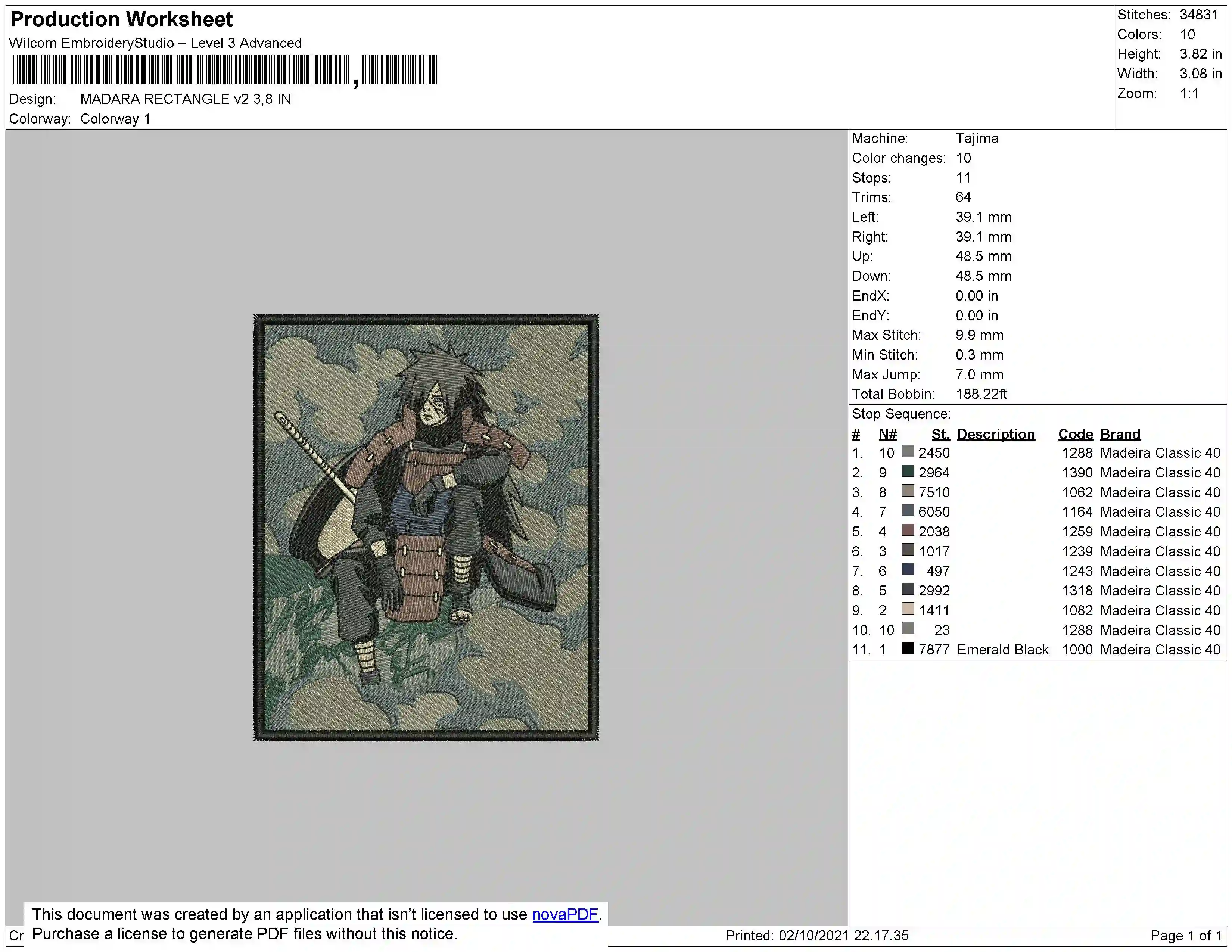1232x952 pixels.
Task: Click the Total Bobbin value 188.22ft
Action: point(981,394)
